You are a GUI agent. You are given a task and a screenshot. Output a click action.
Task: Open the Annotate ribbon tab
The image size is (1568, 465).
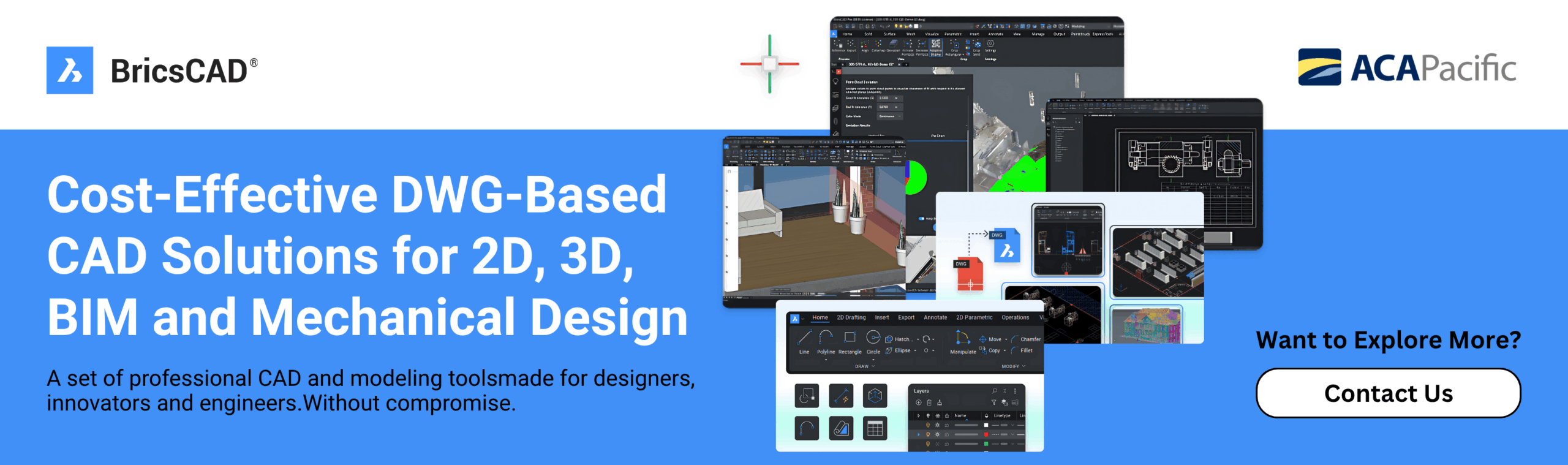coord(935,317)
